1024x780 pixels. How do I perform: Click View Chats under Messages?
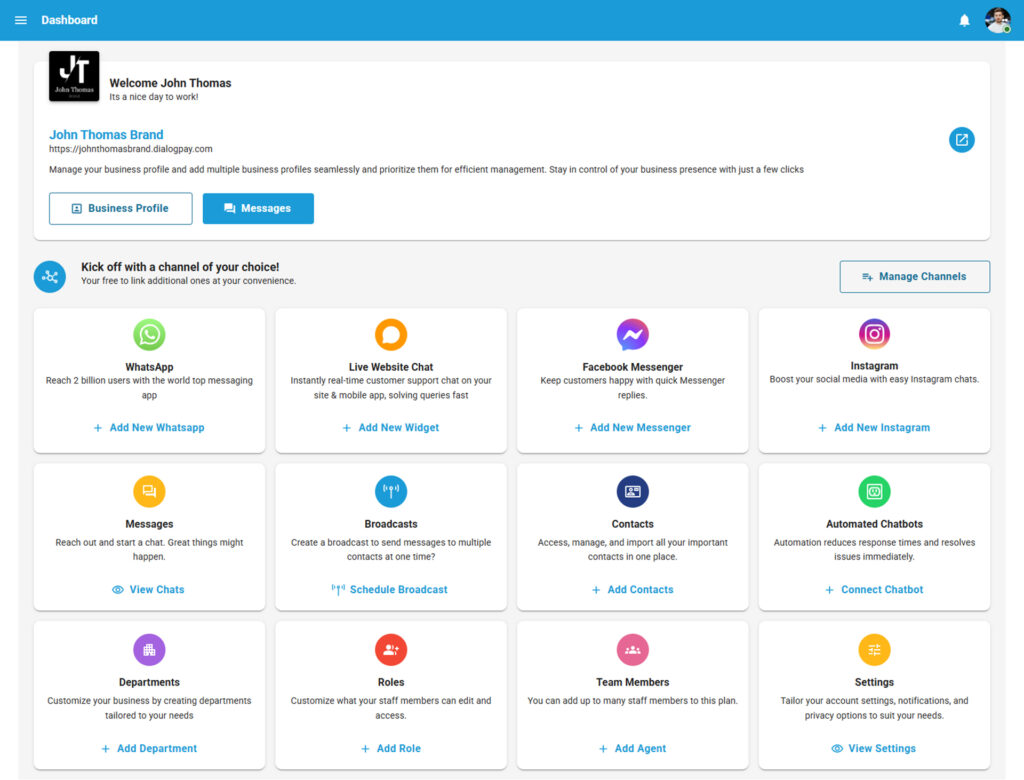pos(149,590)
